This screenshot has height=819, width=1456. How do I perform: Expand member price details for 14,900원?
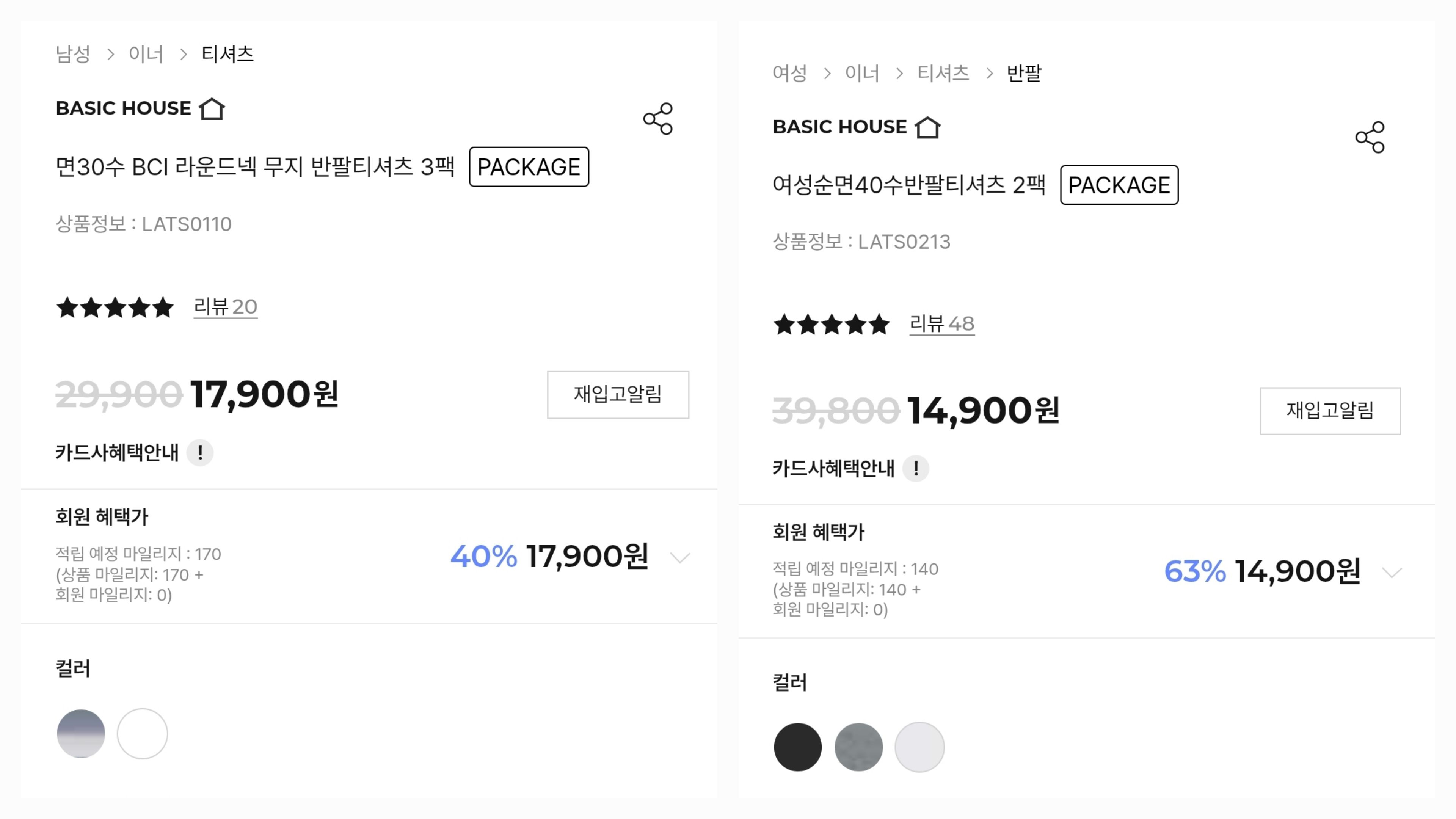pyautogui.click(x=1392, y=573)
